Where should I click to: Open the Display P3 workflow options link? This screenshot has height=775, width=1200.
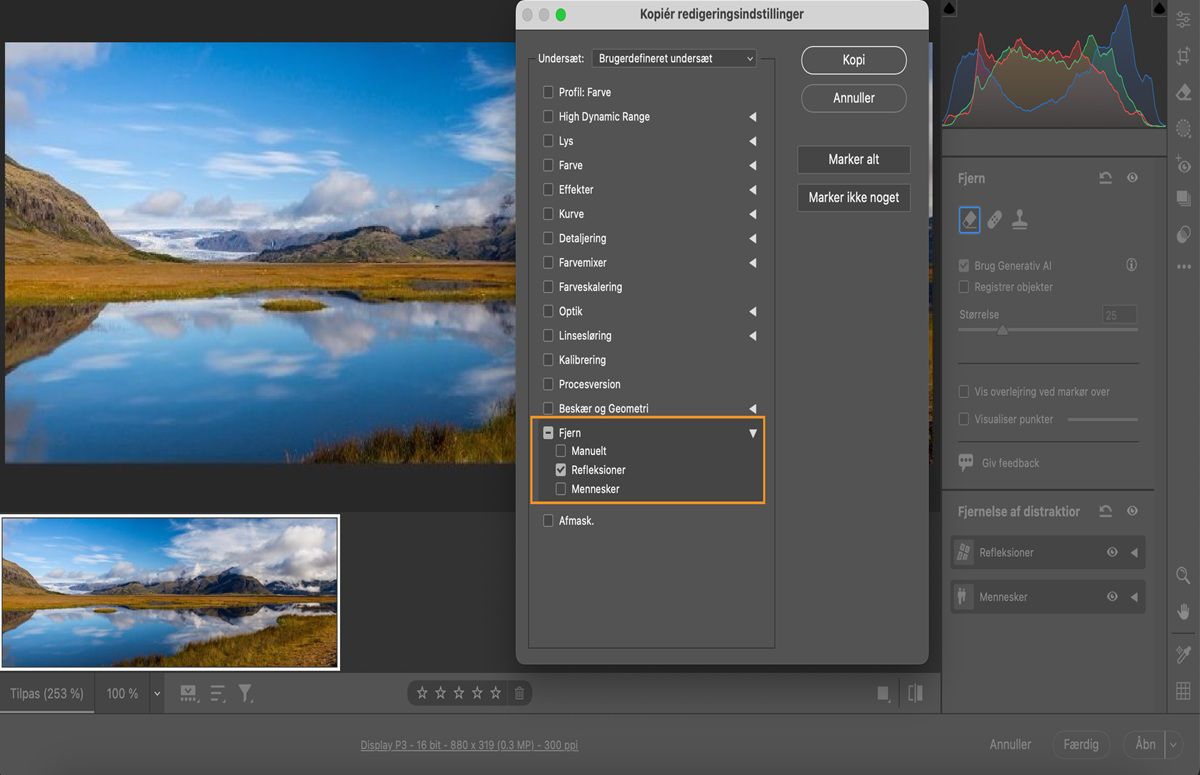coord(469,745)
